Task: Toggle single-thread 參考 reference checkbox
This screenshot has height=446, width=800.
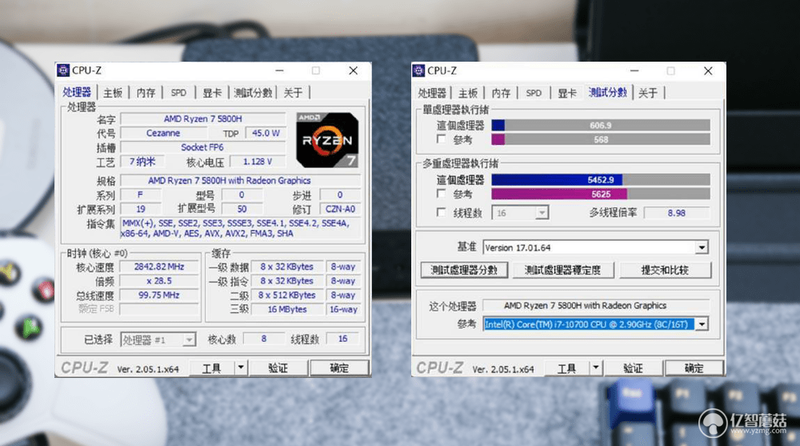Action: click(441, 139)
